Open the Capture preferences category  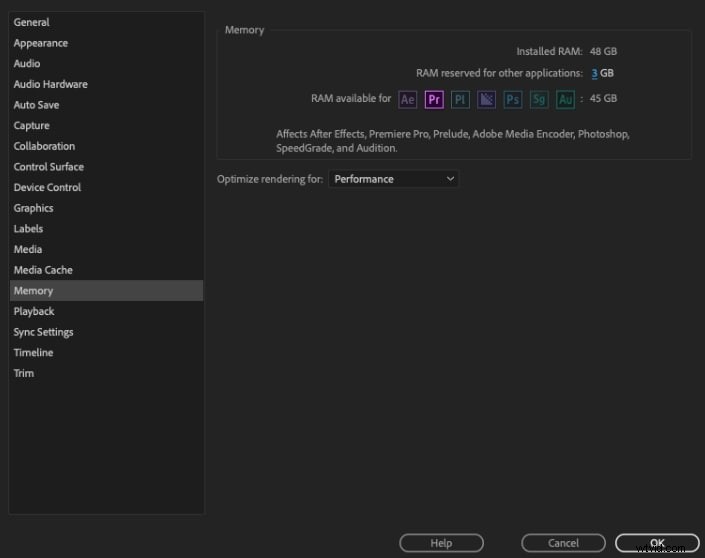tap(106, 125)
